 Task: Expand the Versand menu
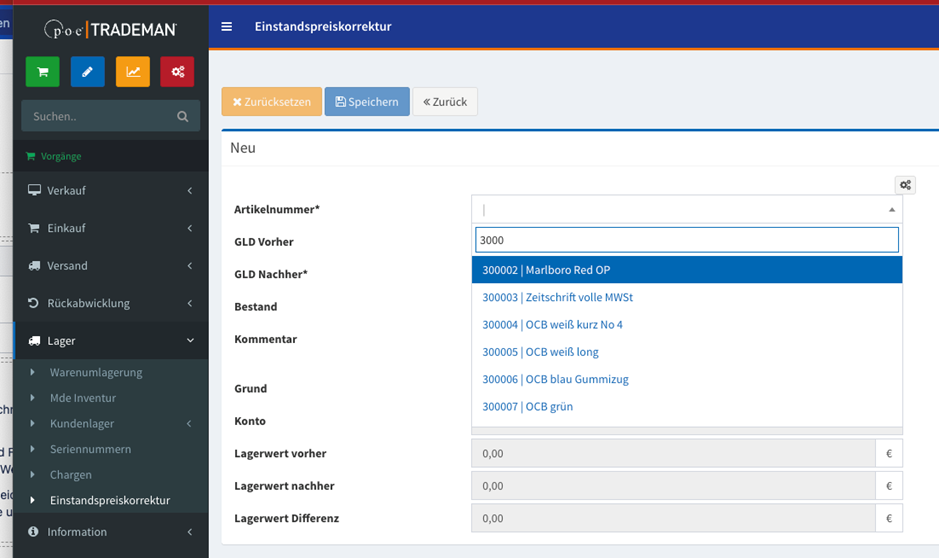click(x=111, y=266)
